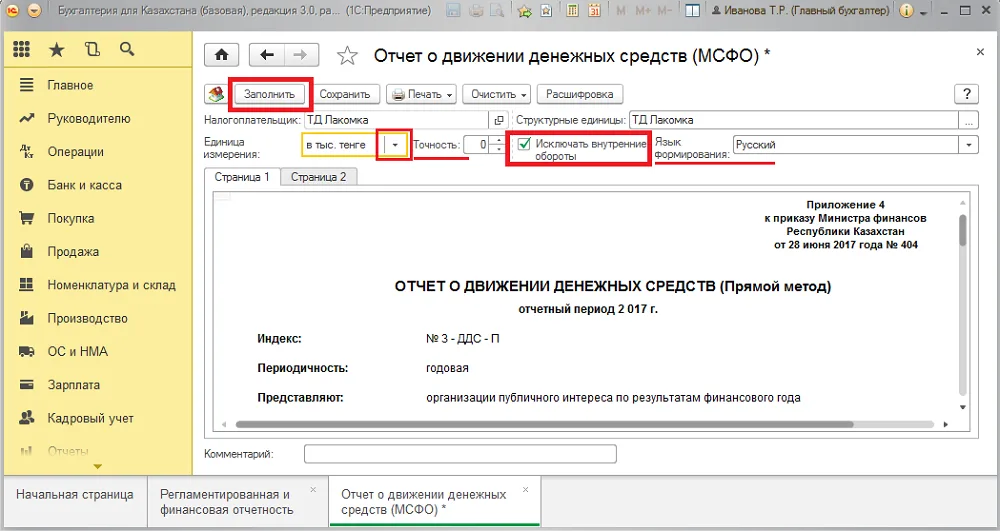Open Язык формирования dropdown arrow
The image size is (1000, 531).
(969, 145)
